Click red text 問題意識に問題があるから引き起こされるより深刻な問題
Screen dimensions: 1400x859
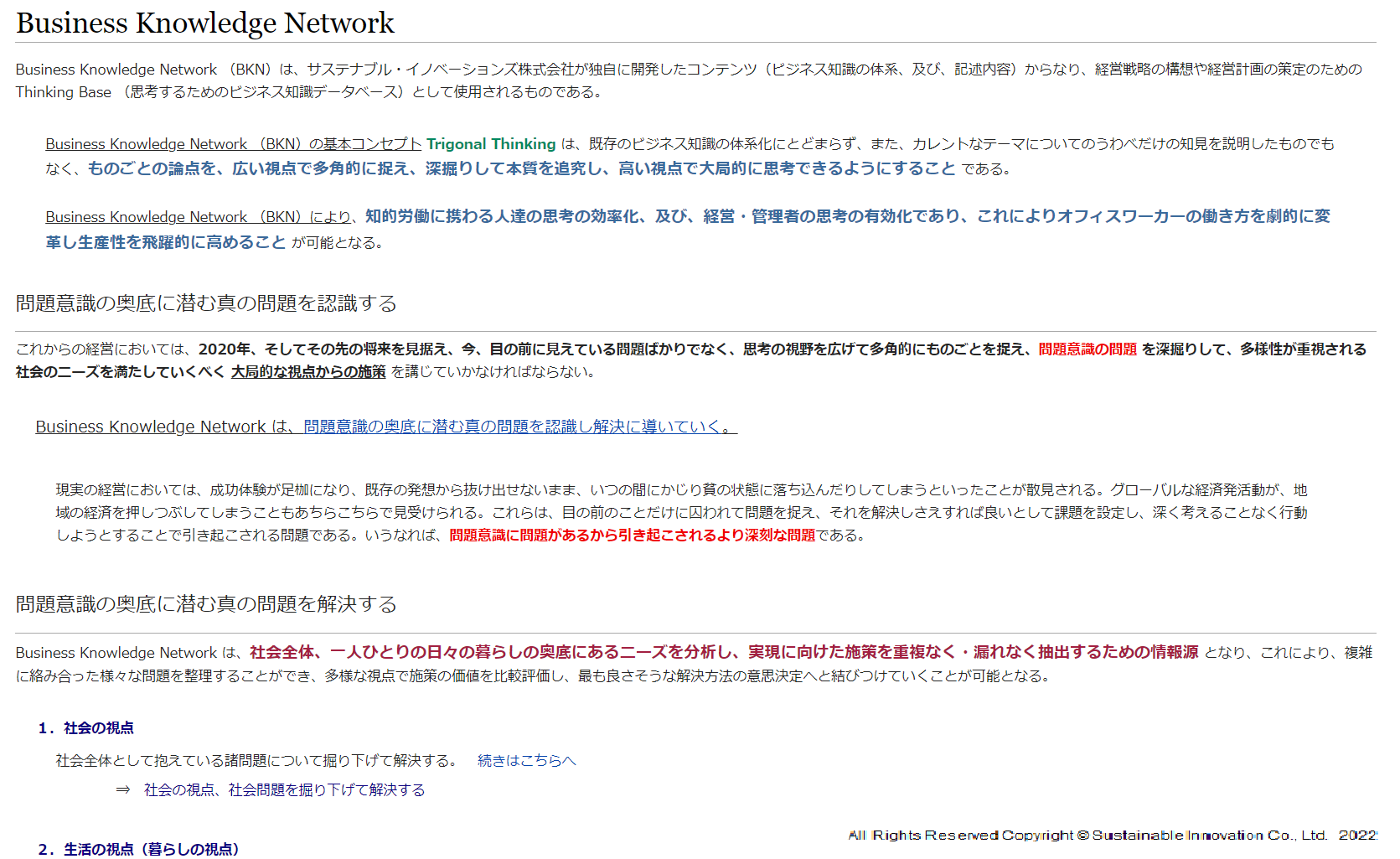click(633, 535)
